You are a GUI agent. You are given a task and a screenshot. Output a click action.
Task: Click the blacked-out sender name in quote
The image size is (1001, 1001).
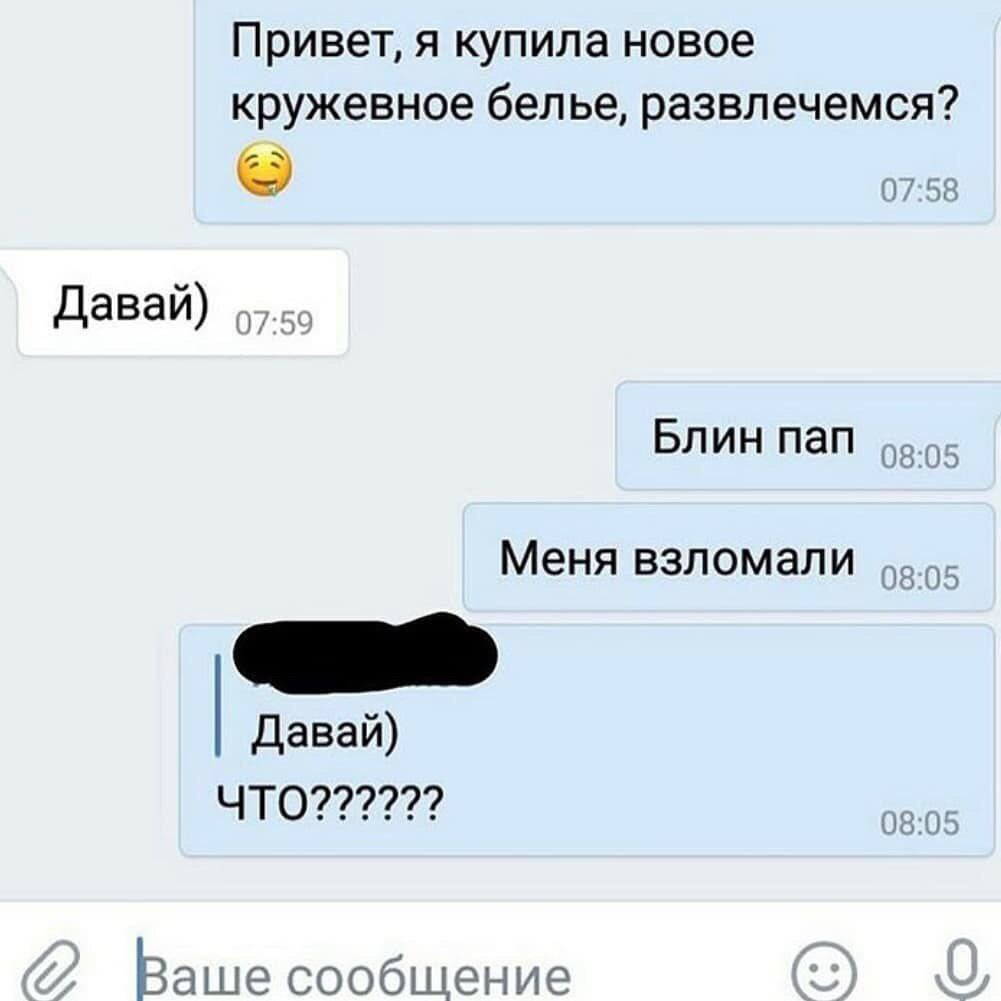tap(365, 652)
